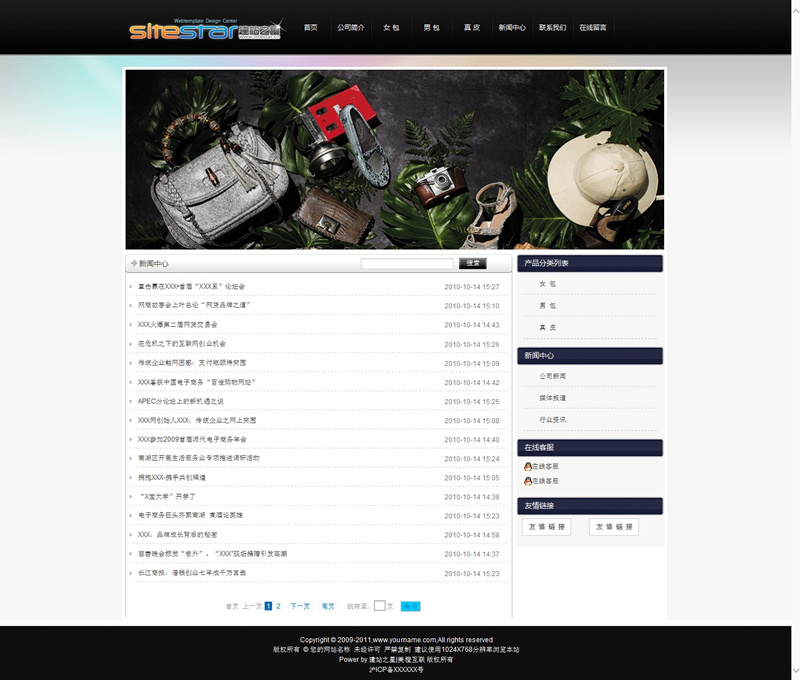Click the arrow icon beside the 新闻中心 heading
Viewport: 800px width, 680px height.
133,264
